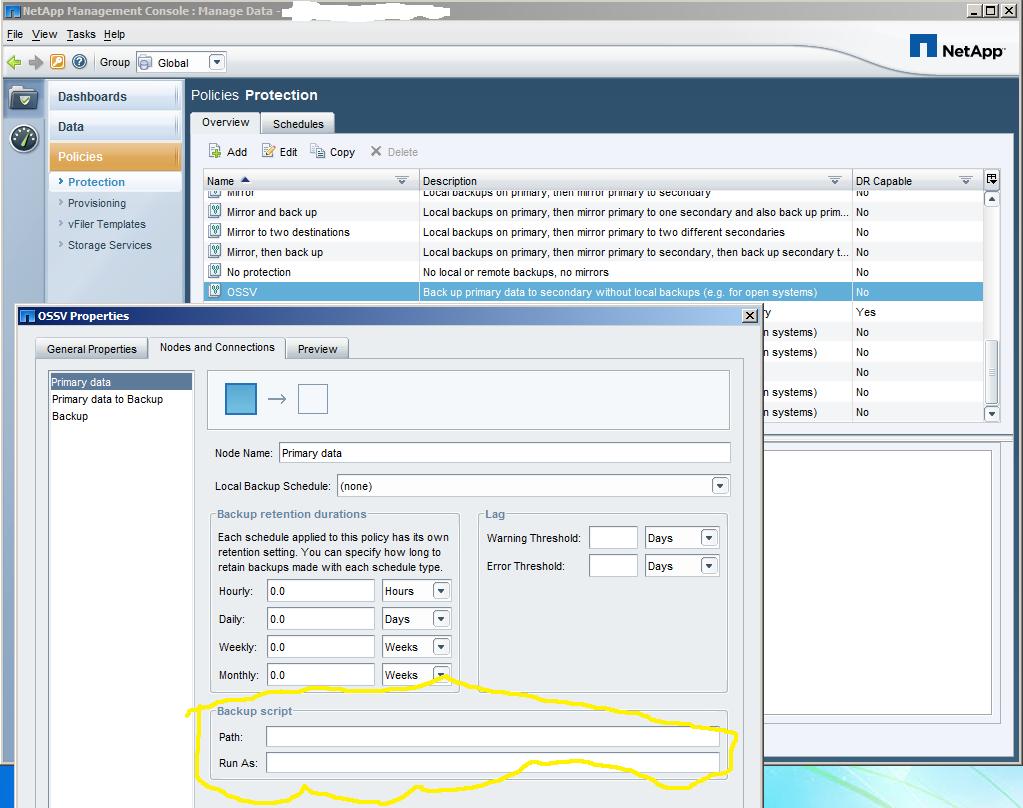Click the policy icon for Mirror to two destinations
Viewport: 1023px width, 808px height.
(x=215, y=230)
